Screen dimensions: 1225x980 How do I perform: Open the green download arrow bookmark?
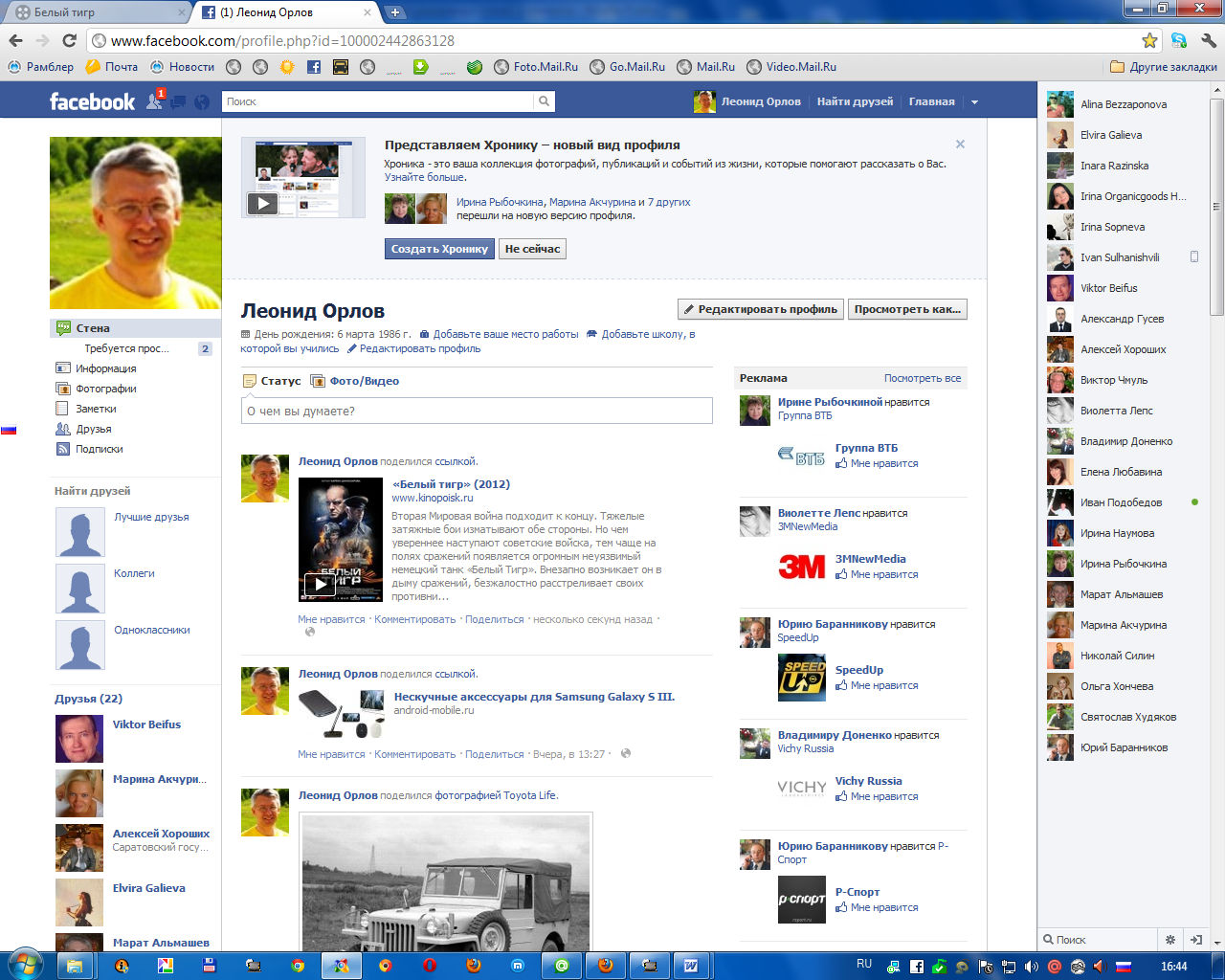click(421, 67)
